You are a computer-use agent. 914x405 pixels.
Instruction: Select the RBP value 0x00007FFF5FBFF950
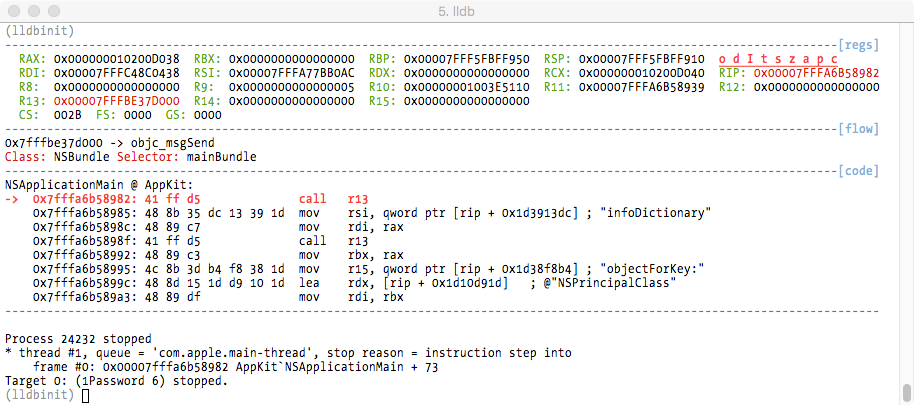(466, 59)
